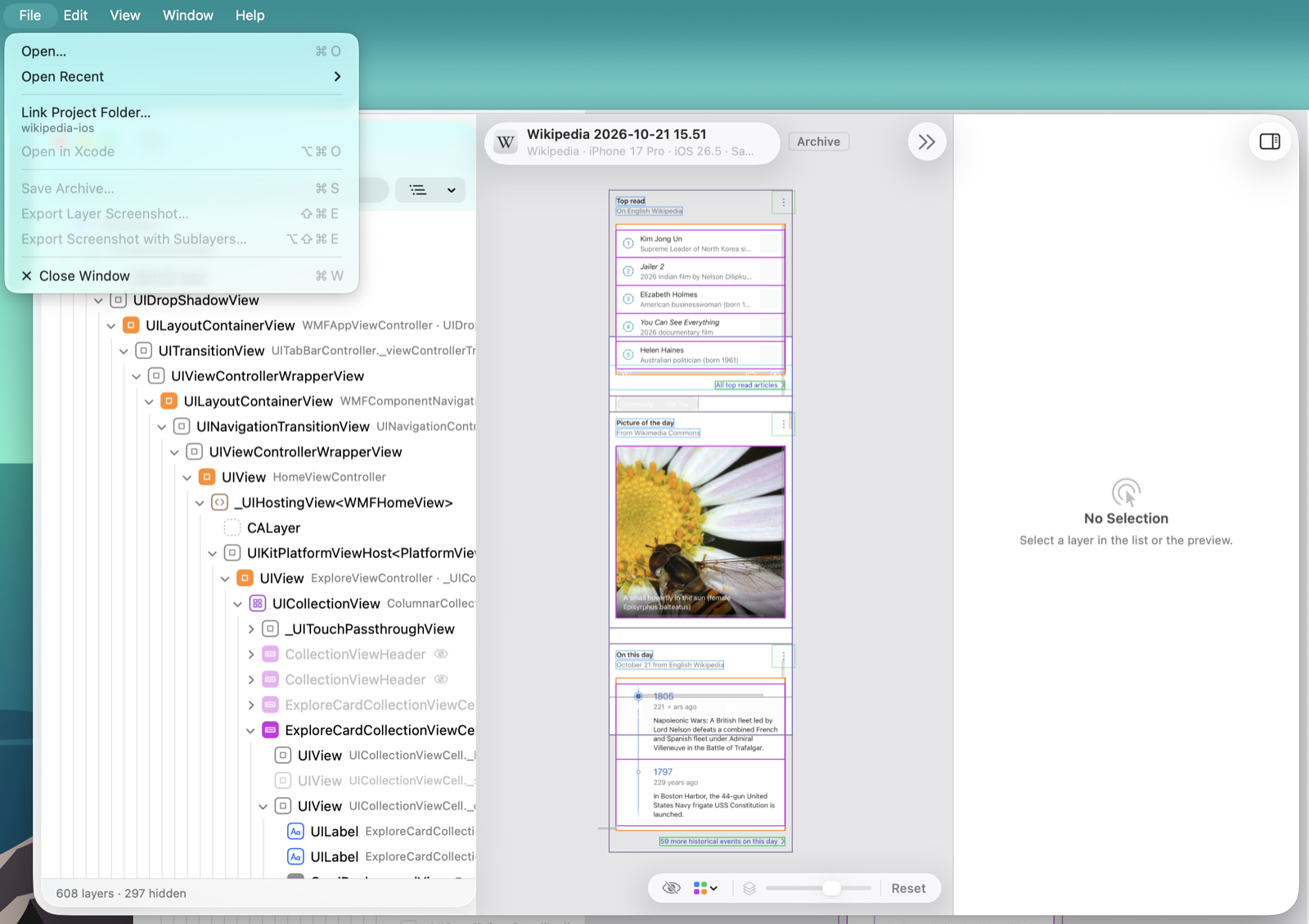Click UINavigationTransitionView square icon
This screenshot has width=1309, height=924.
(182, 427)
